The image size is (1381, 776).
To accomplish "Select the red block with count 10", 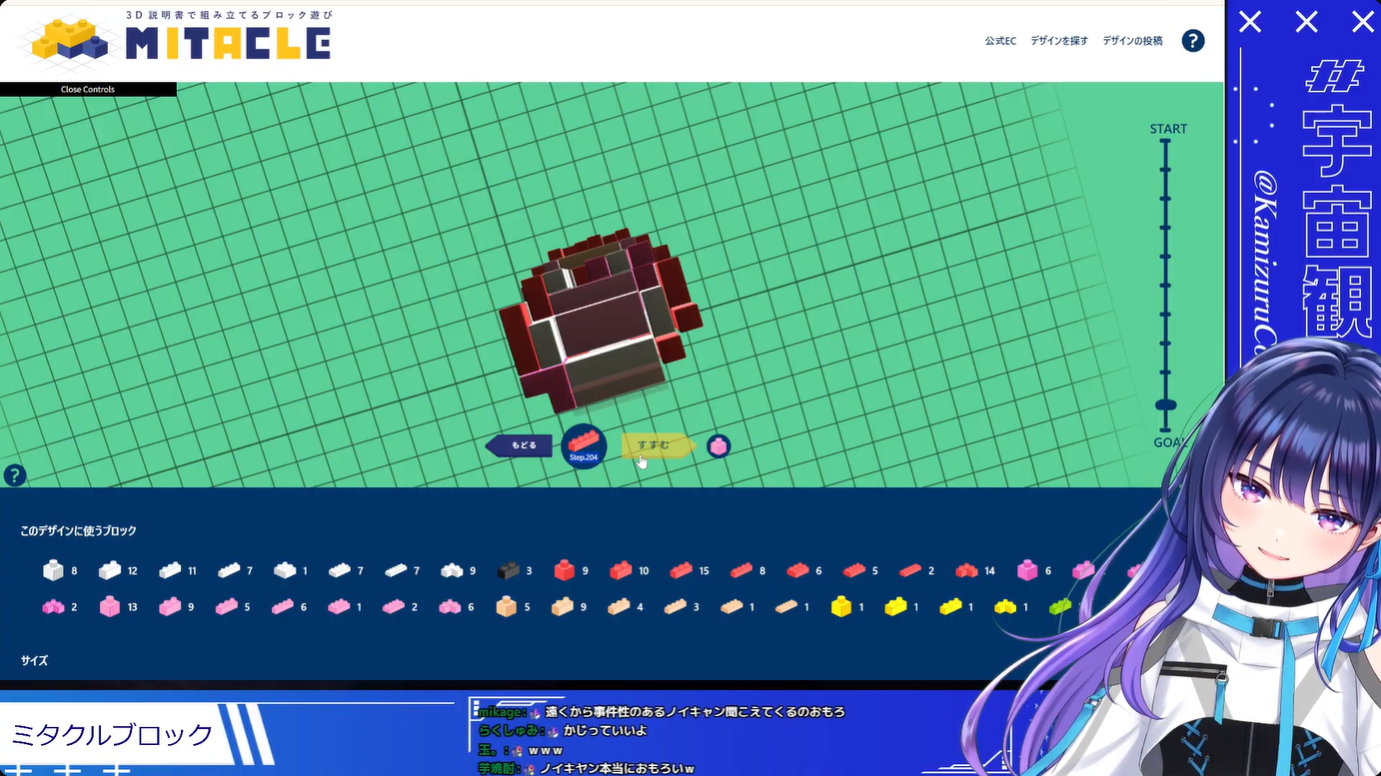I will [x=621, y=570].
